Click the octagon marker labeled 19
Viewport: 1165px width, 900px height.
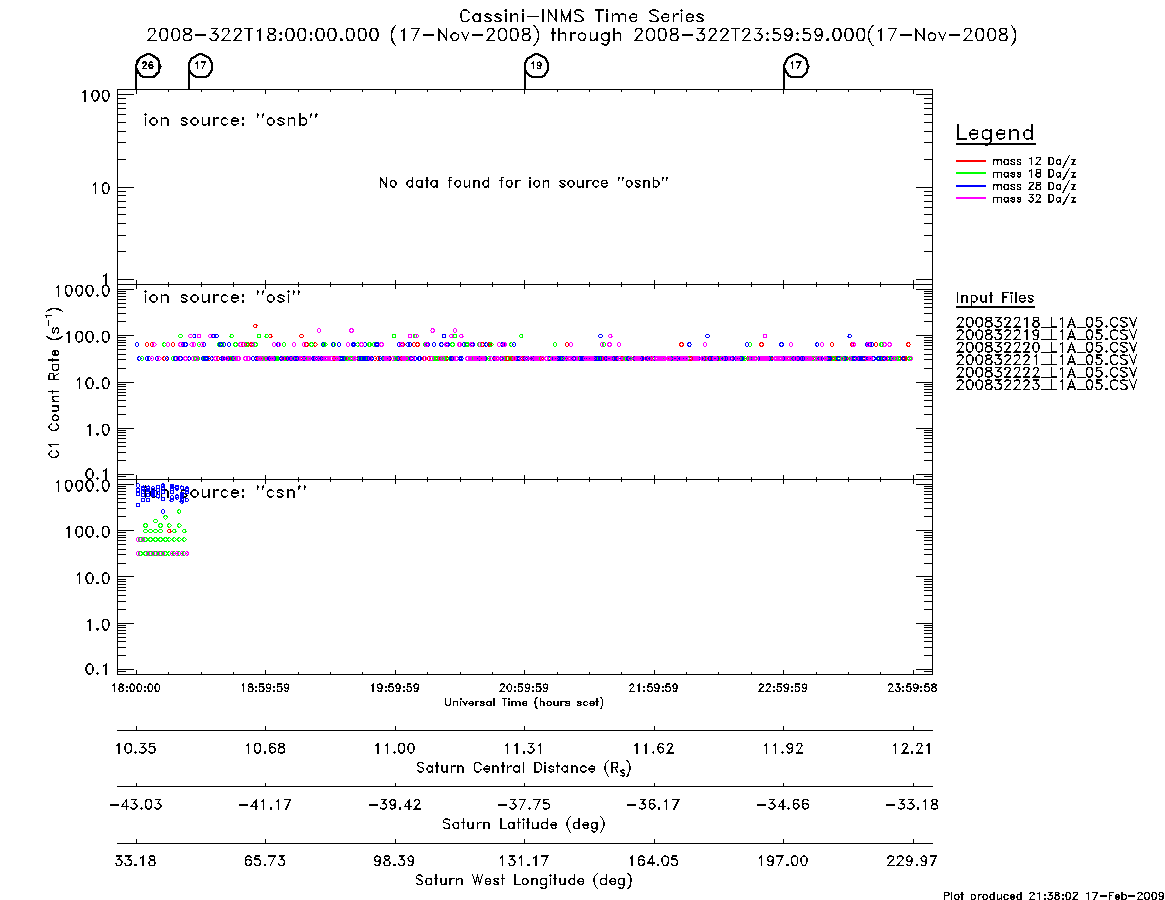536,66
